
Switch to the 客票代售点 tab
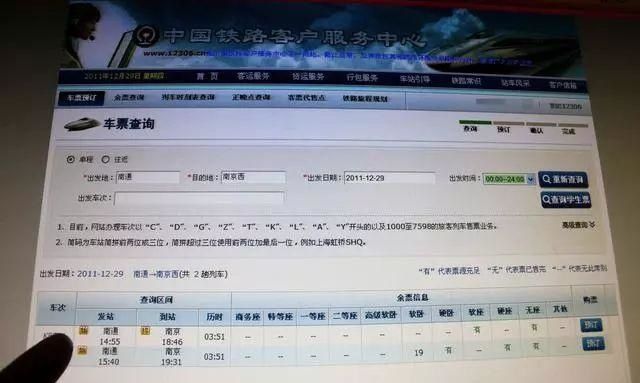click(x=307, y=98)
